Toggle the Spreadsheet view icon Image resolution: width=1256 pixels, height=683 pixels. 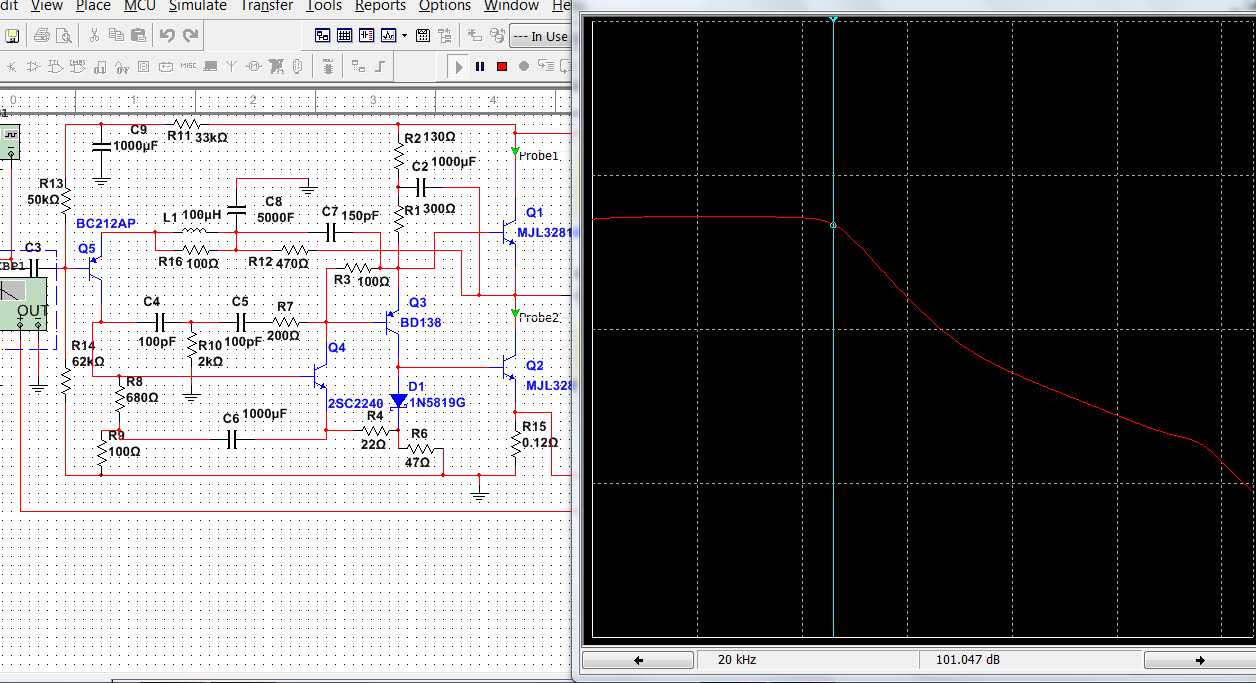click(x=344, y=36)
